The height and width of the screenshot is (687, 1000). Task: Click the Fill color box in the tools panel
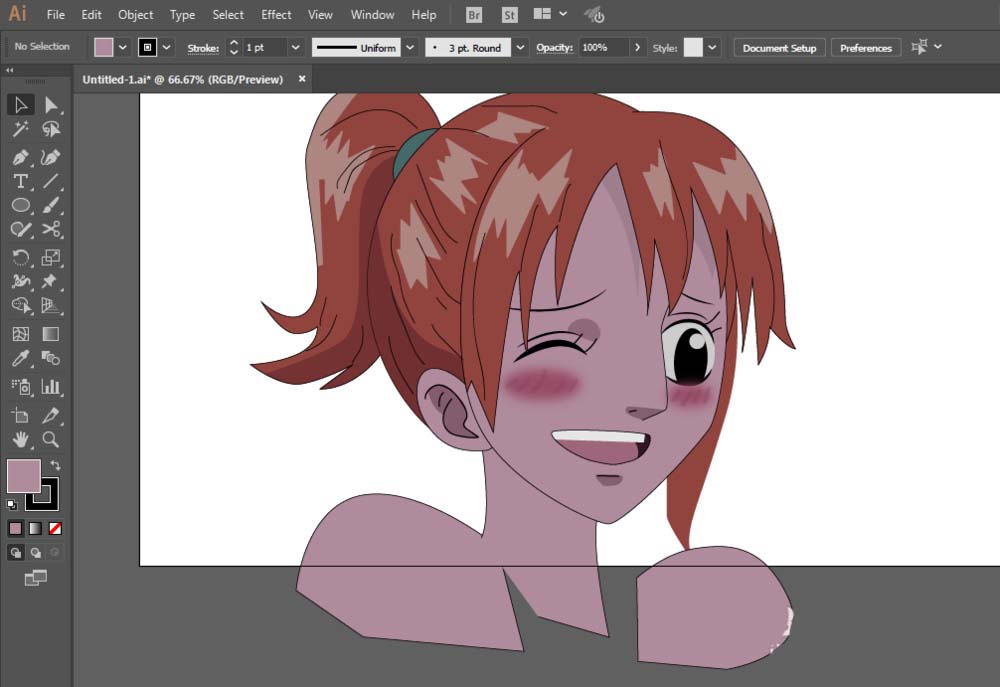pyautogui.click(x=24, y=476)
